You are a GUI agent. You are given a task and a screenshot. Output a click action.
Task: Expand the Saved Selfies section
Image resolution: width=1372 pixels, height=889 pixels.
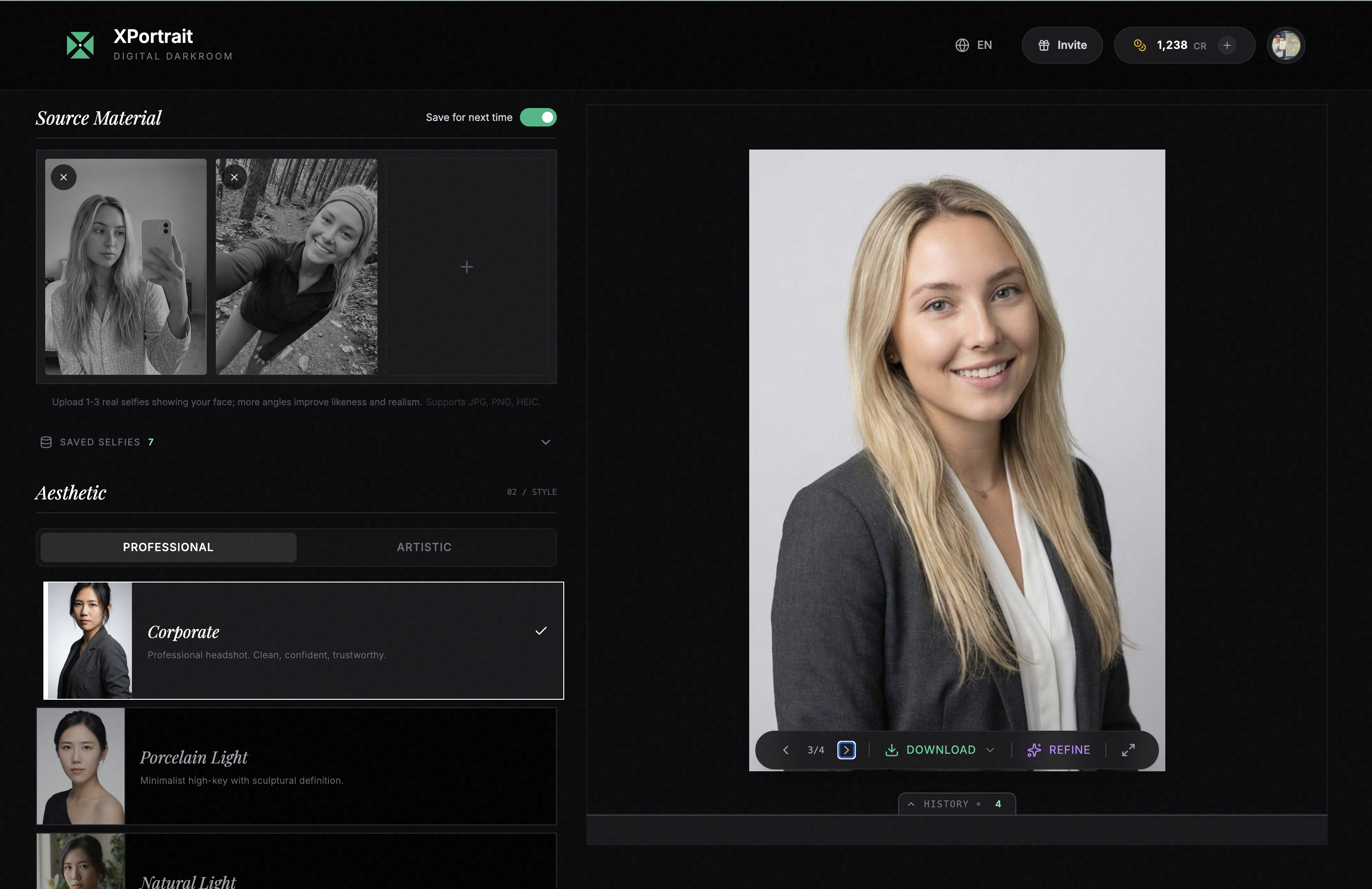[x=545, y=443]
